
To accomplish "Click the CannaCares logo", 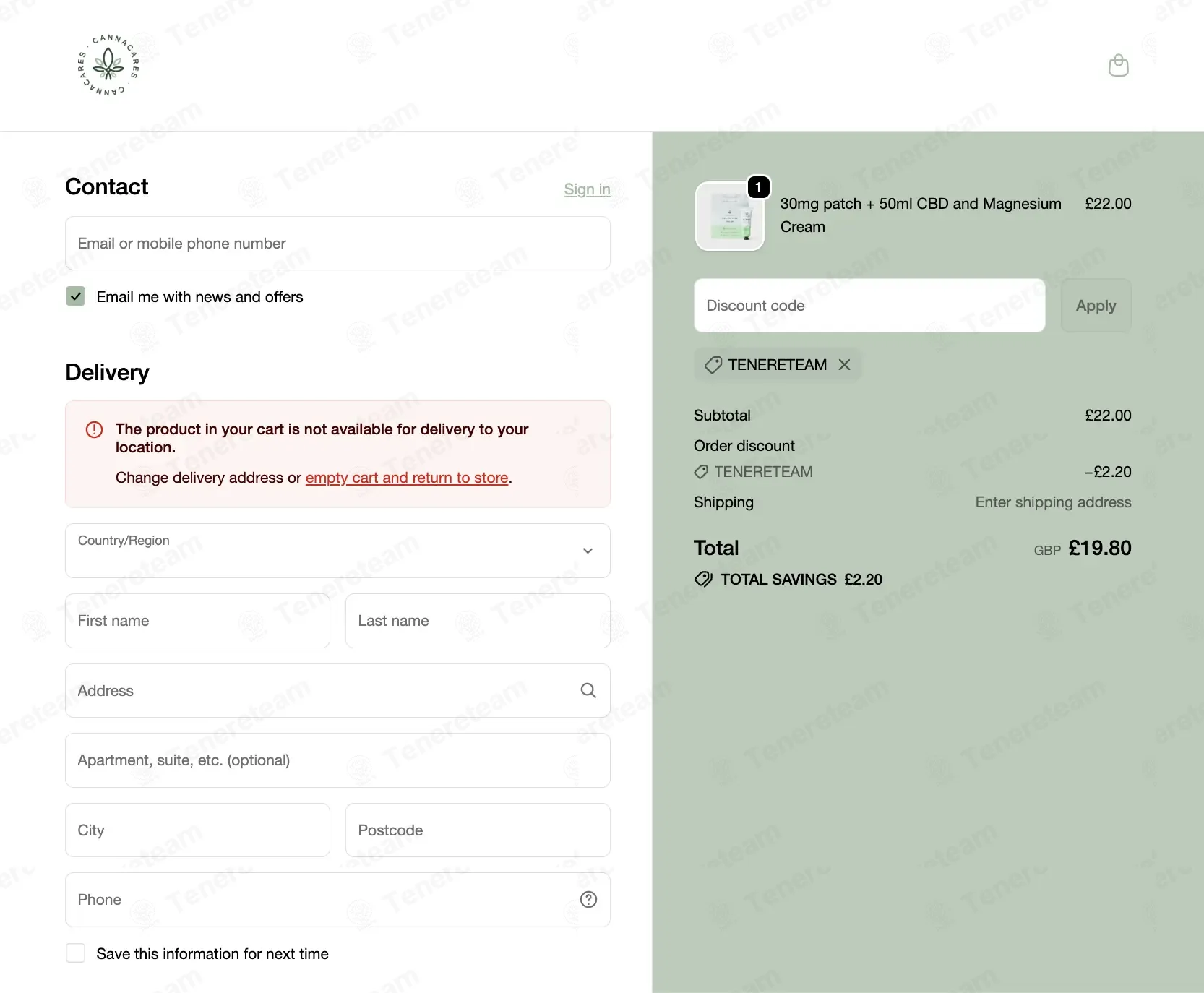I will coord(108,65).
